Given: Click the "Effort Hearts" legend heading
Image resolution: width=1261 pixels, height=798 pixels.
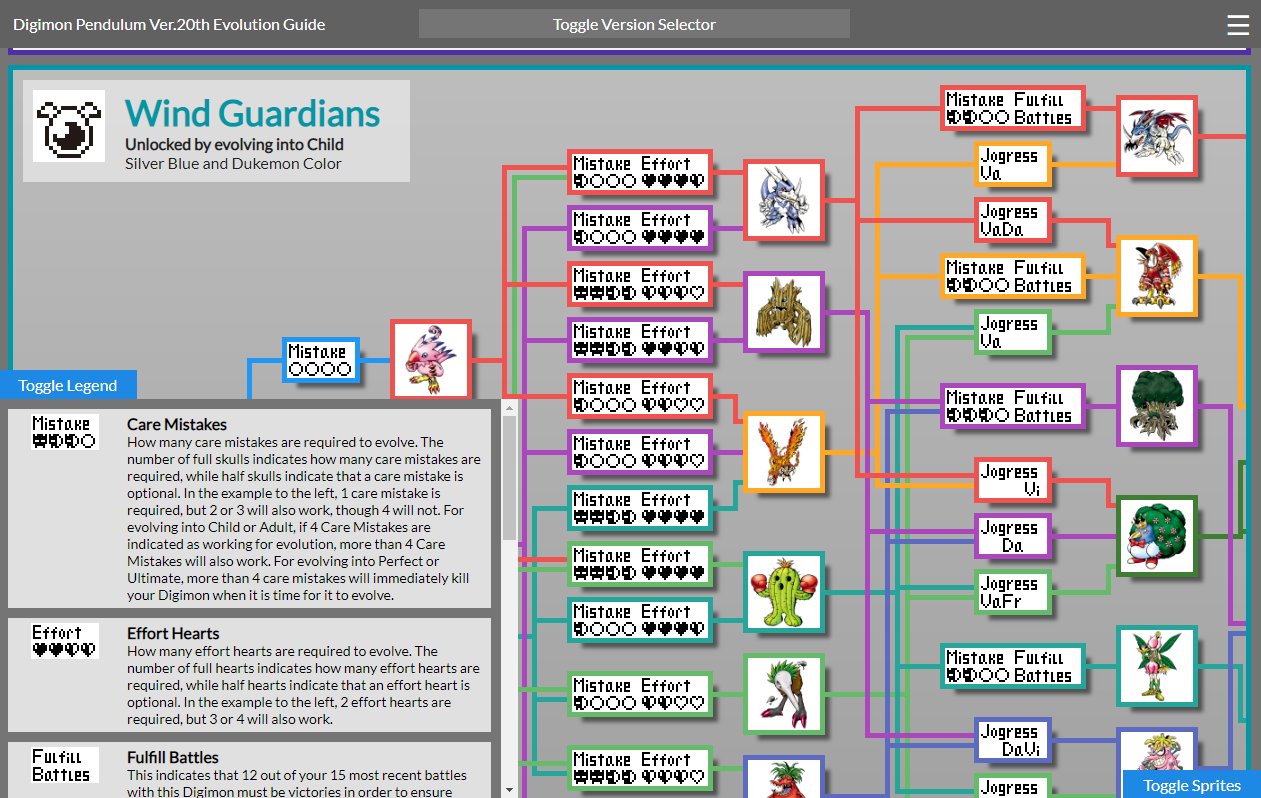Looking at the screenshot, I should click(x=173, y=633).
